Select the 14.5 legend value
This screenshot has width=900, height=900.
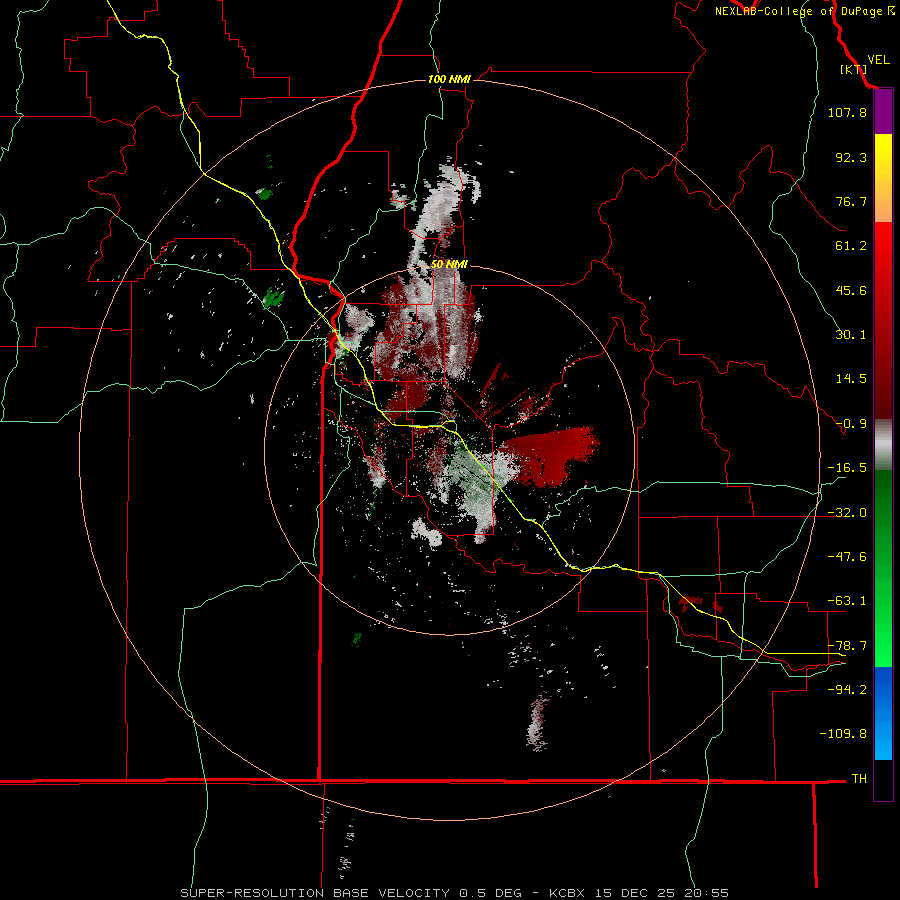pos(851,379)
